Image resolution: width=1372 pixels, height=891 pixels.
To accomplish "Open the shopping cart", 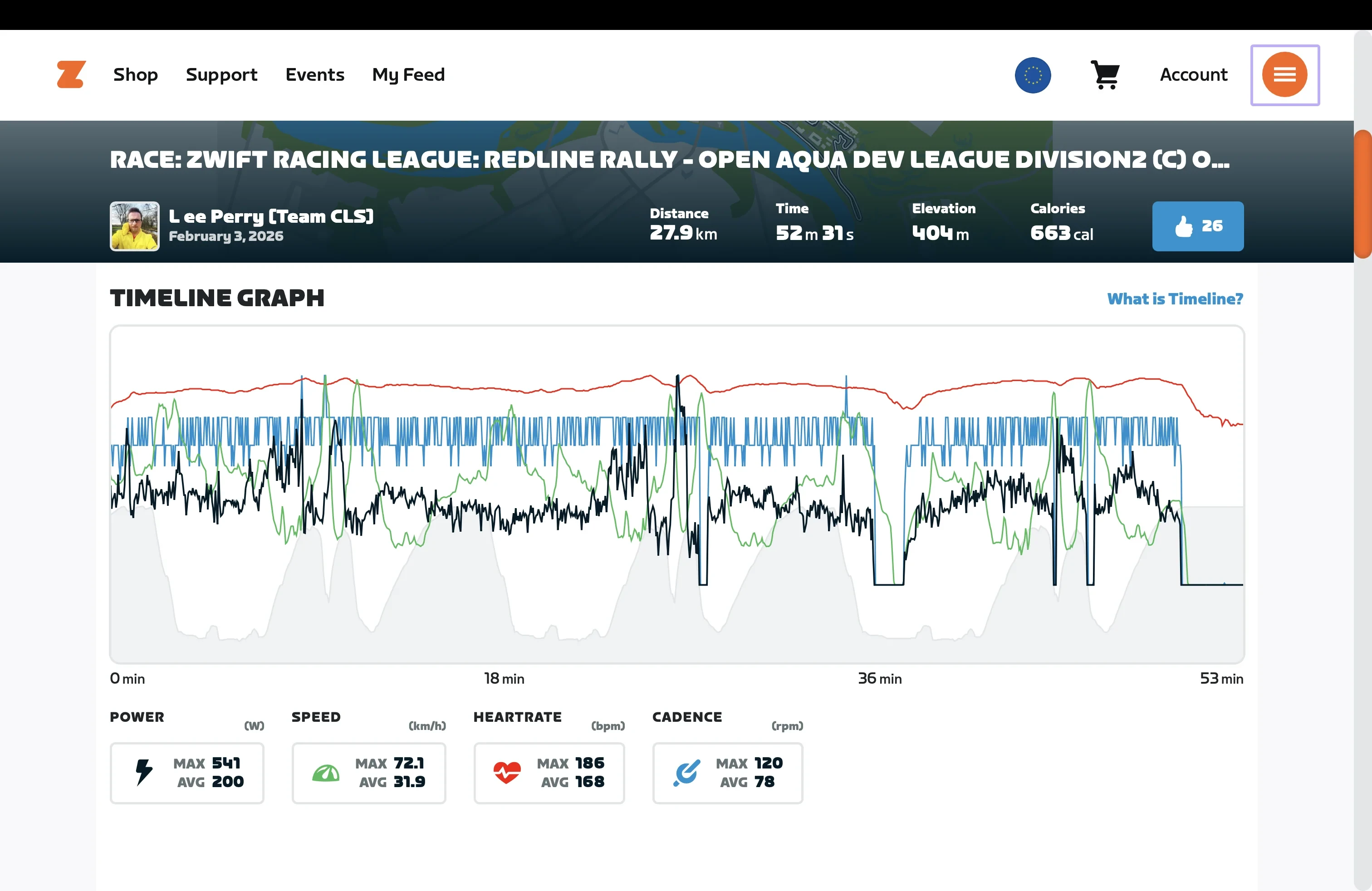I will pos(1105,75).
